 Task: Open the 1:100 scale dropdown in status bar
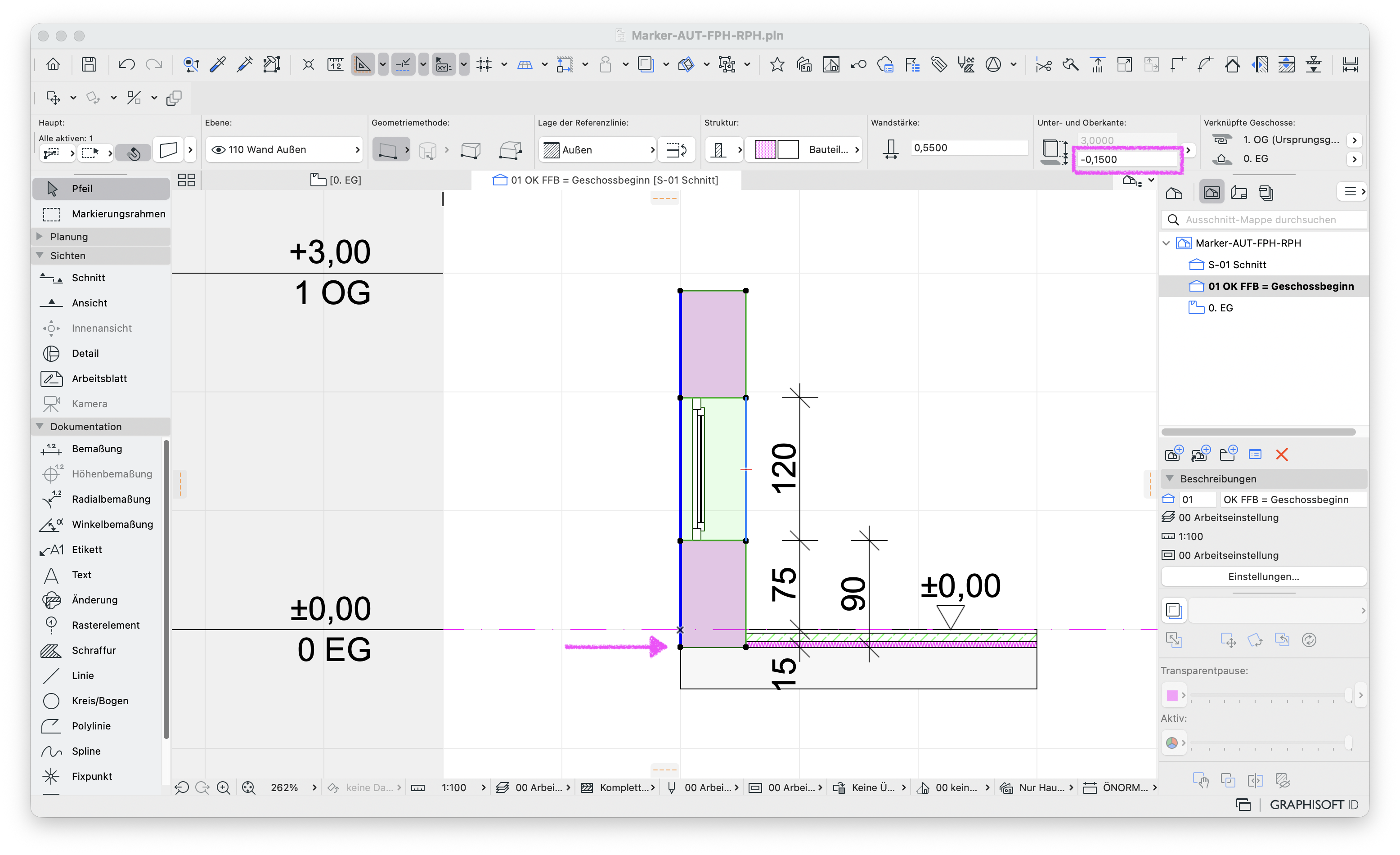[463, 787]
